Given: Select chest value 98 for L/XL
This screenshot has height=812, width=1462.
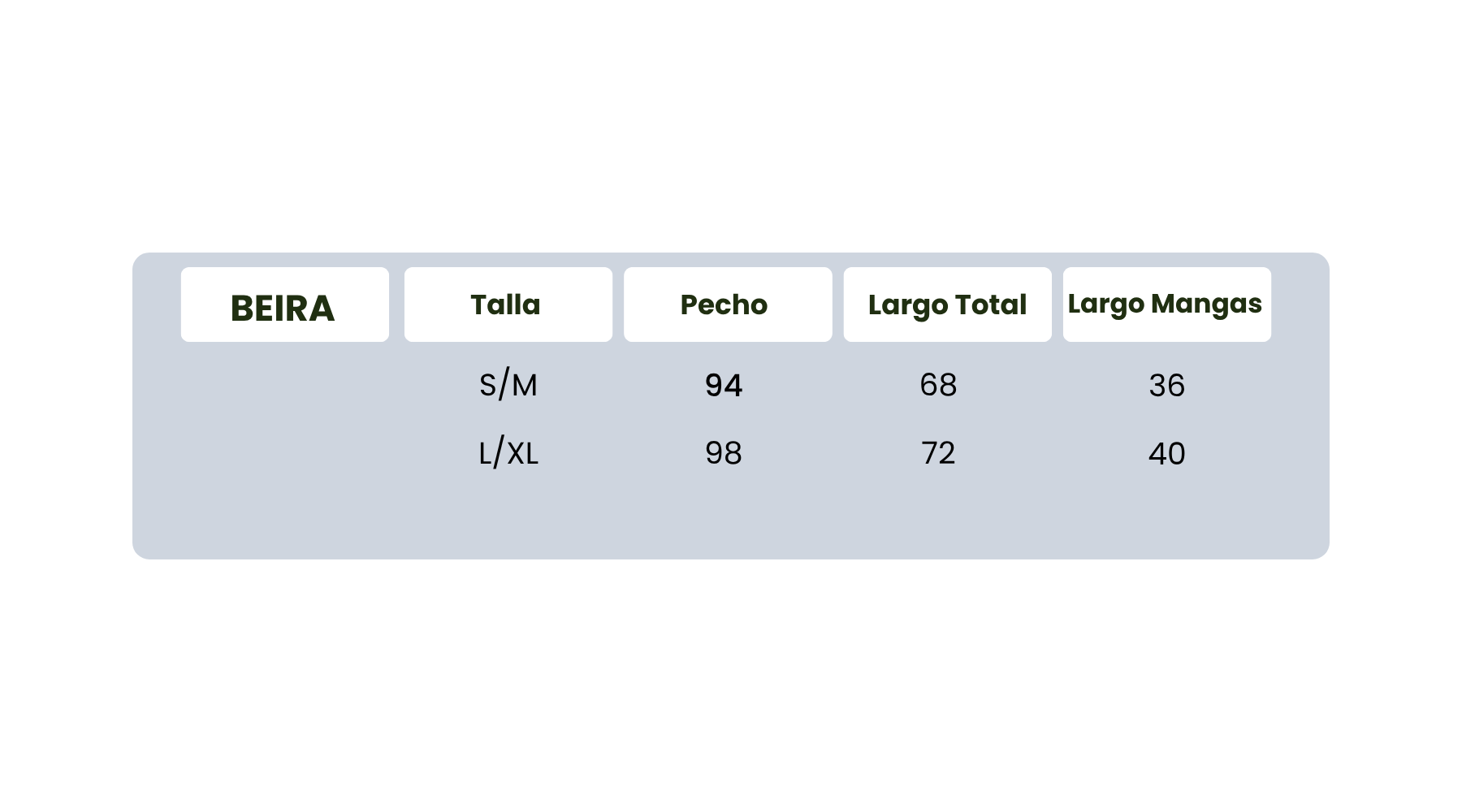Looking at the screenshot, I should [724, 453].
